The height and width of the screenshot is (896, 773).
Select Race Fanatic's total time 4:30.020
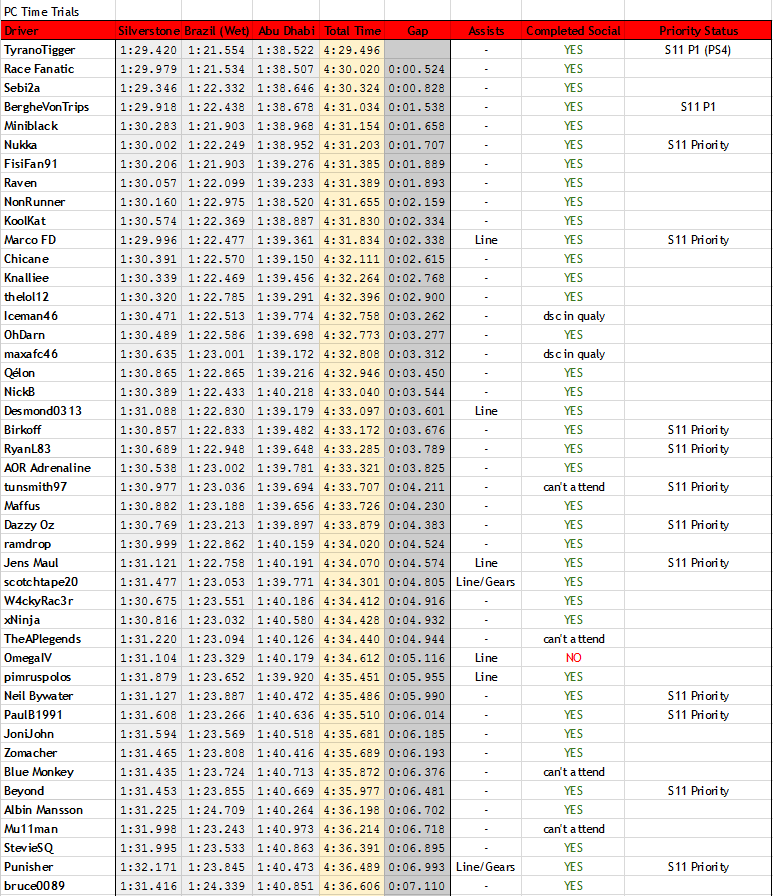[x=352, y=69]
